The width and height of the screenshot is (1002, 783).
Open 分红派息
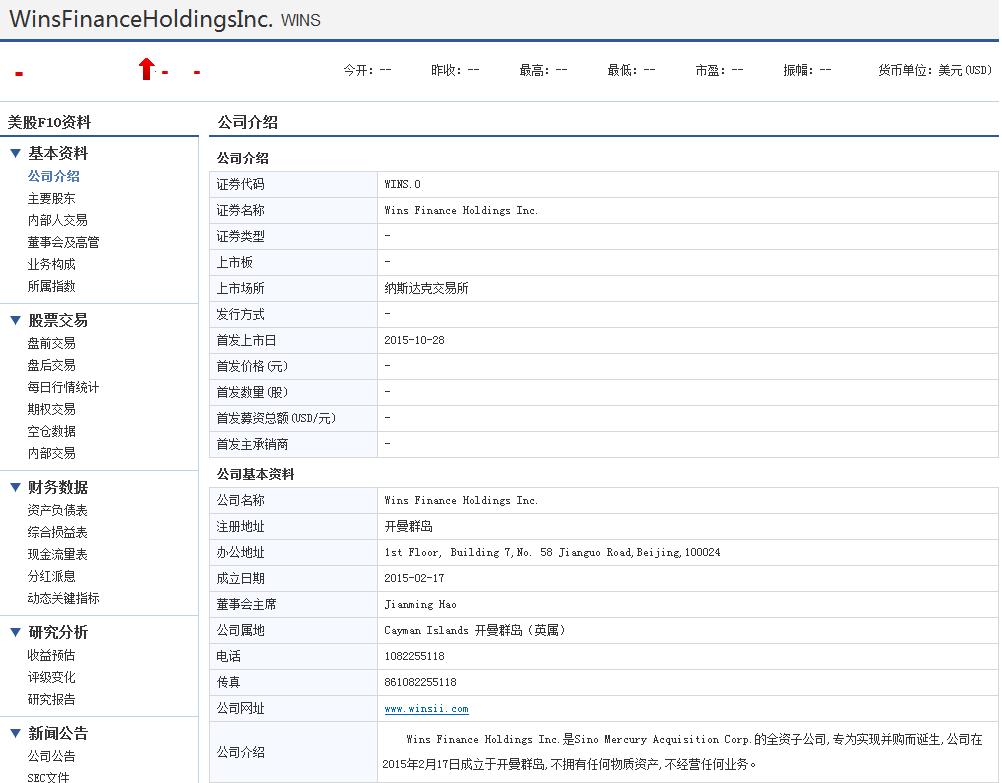click(51, 577)
